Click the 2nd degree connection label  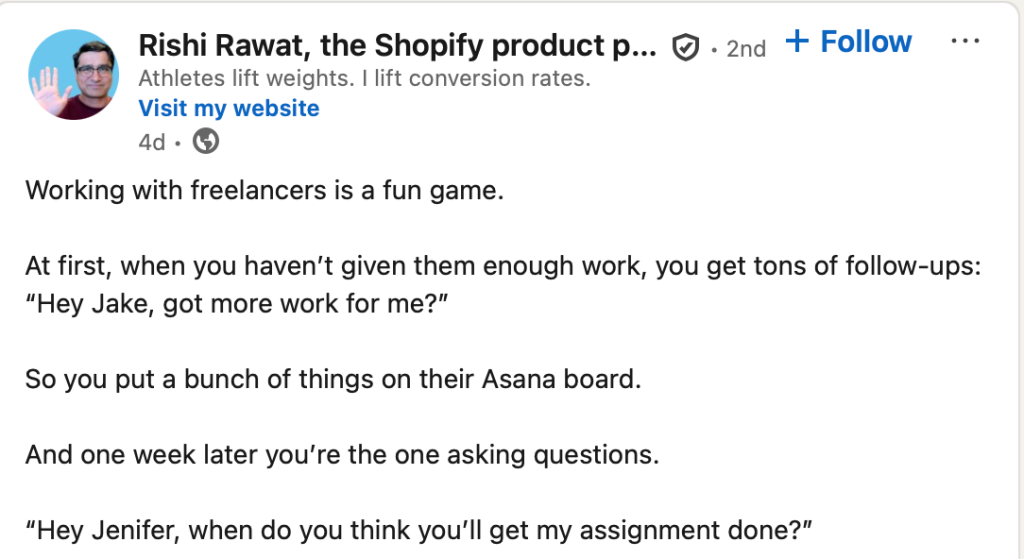pos(746,48)
